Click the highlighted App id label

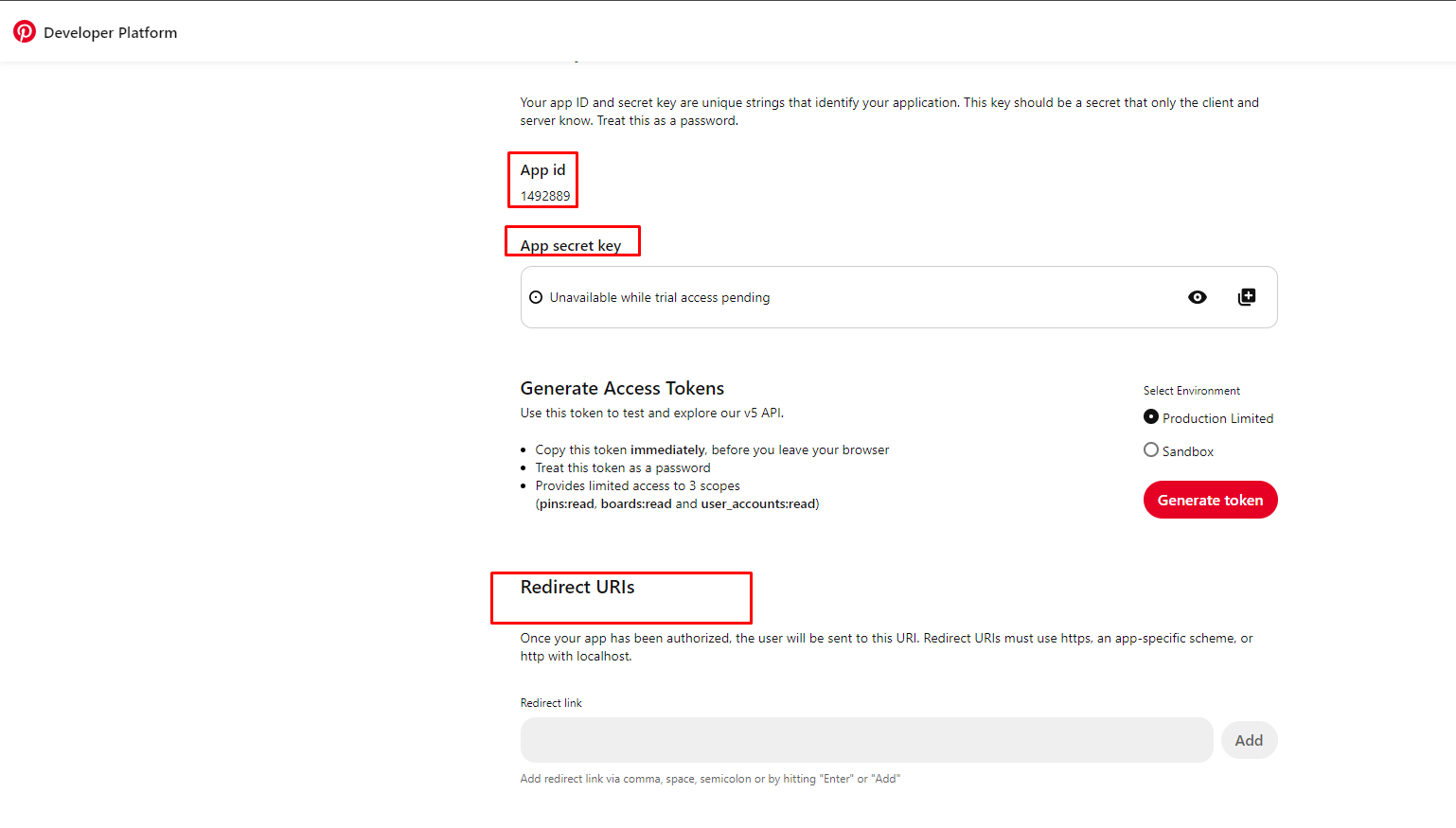coord(542,169)
